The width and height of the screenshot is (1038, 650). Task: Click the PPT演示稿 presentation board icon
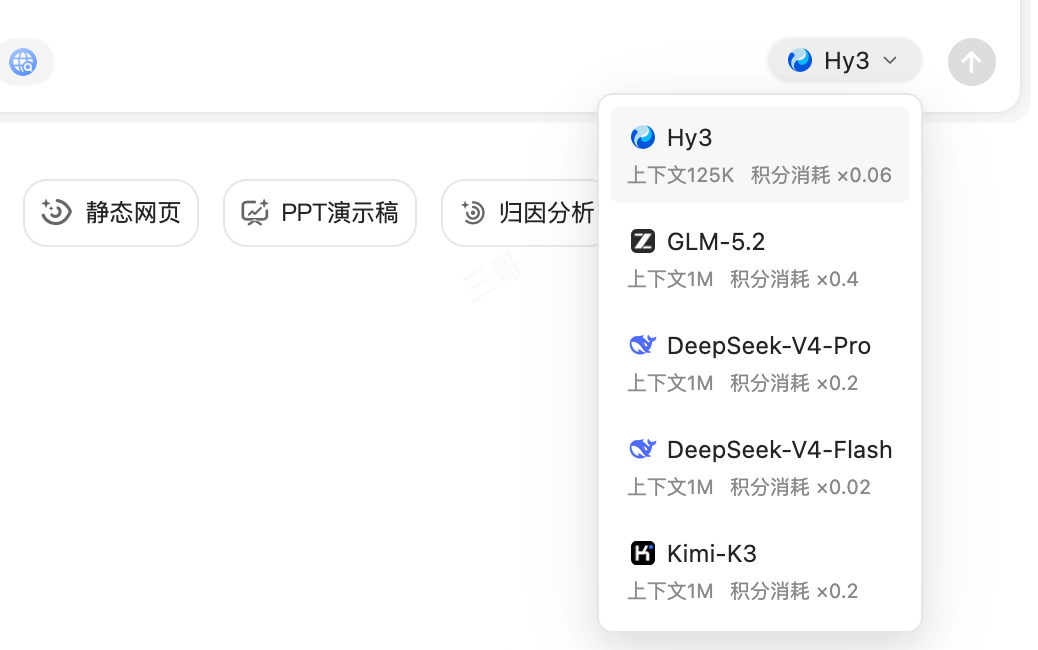(255, 212)
